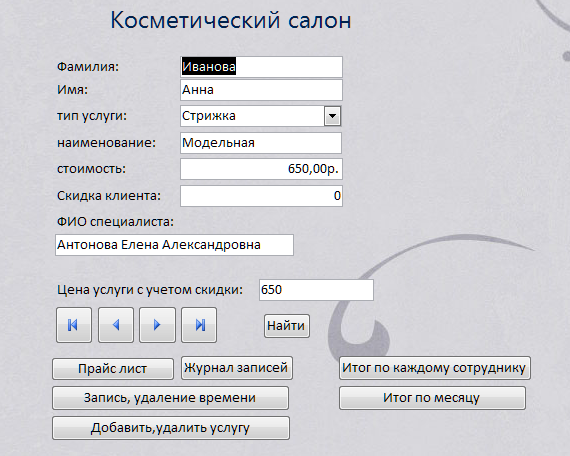Screen dimensions: 570x456
Task: Click Добавить,удалить услугу button
Action: pyautogui.click(x=171, y=428)
